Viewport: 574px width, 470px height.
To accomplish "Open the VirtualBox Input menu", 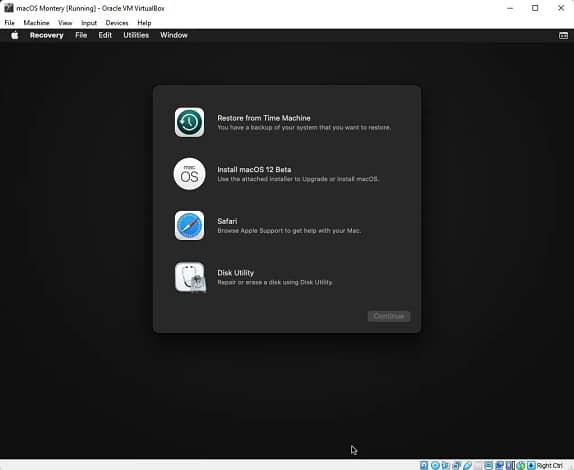I will [x=89, y=23].
